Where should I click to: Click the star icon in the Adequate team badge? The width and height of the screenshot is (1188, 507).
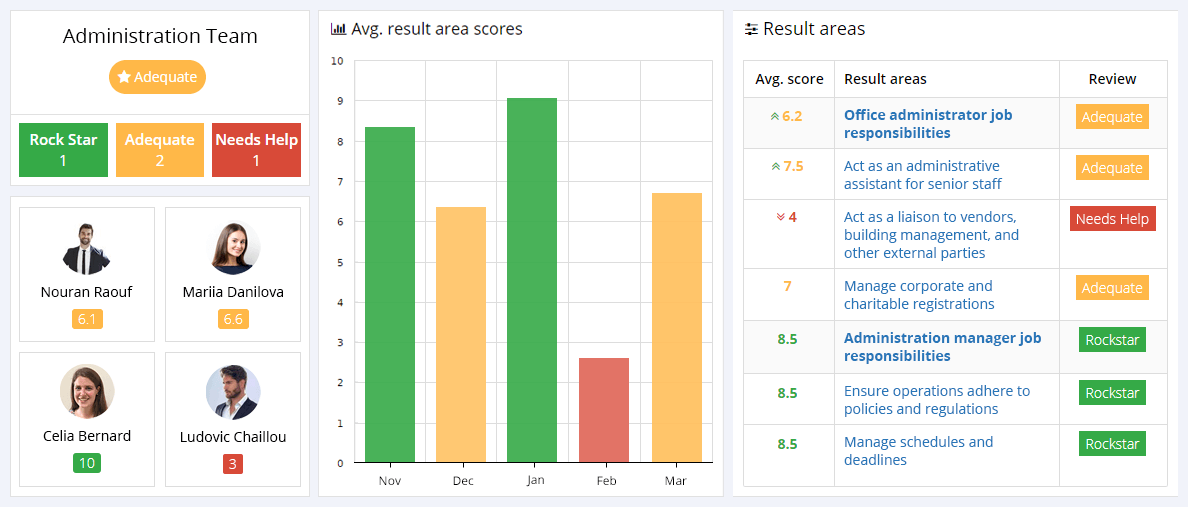[124, 77]
